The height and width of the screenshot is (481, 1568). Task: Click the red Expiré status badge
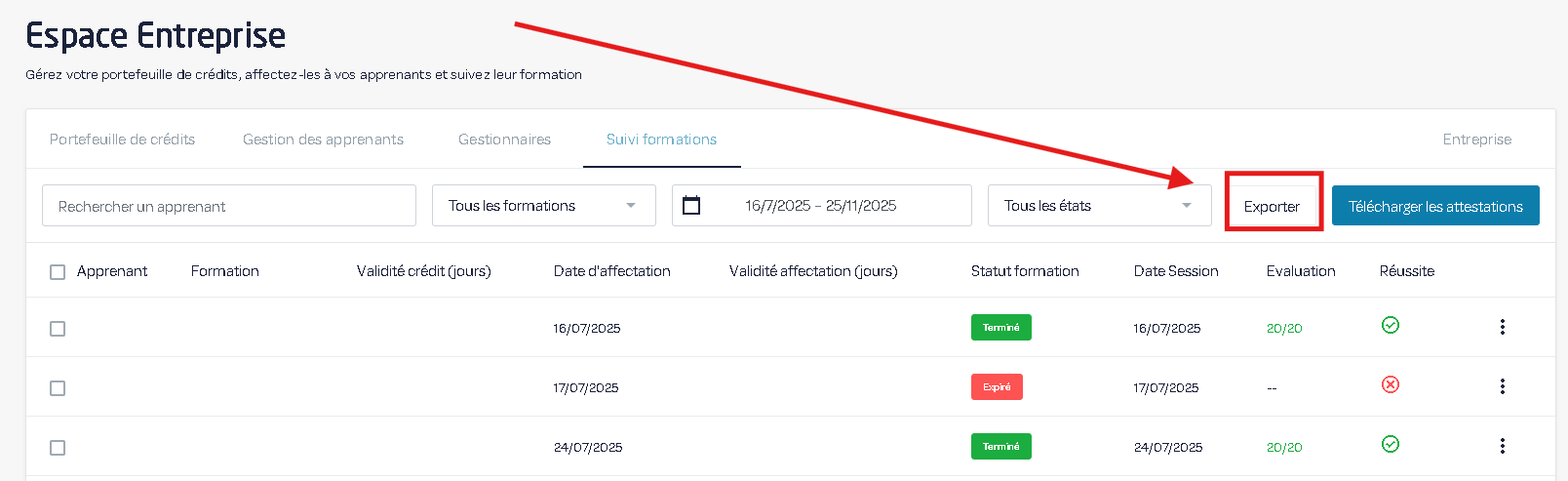(997, 387)
